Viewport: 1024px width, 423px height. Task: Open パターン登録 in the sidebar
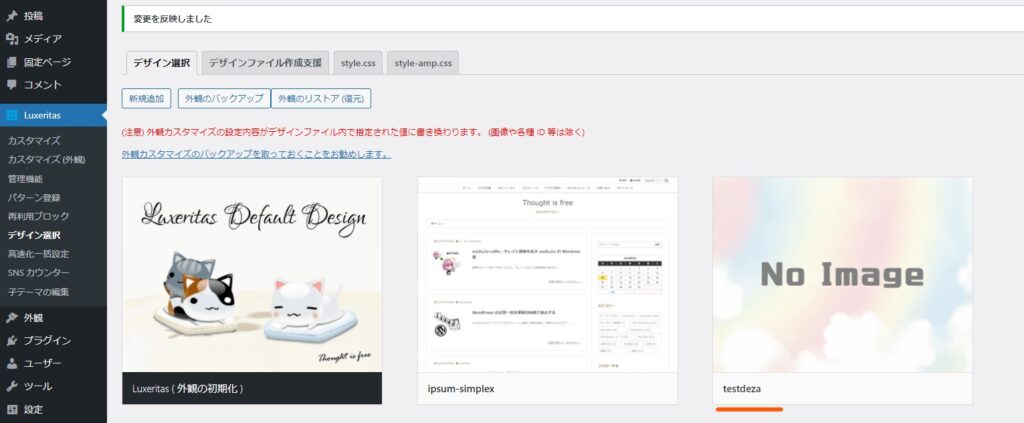coord(34,197)
